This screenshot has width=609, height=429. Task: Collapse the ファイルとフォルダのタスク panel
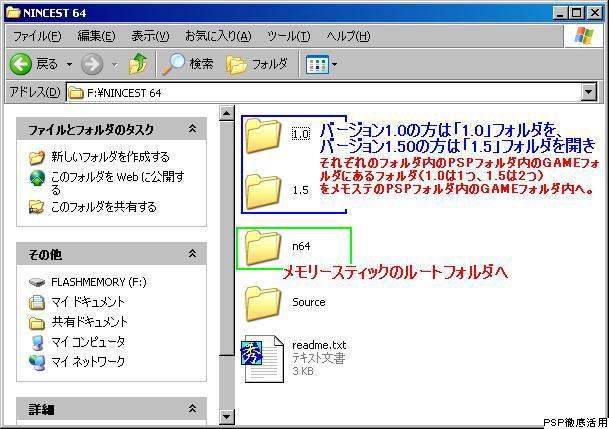192,129
